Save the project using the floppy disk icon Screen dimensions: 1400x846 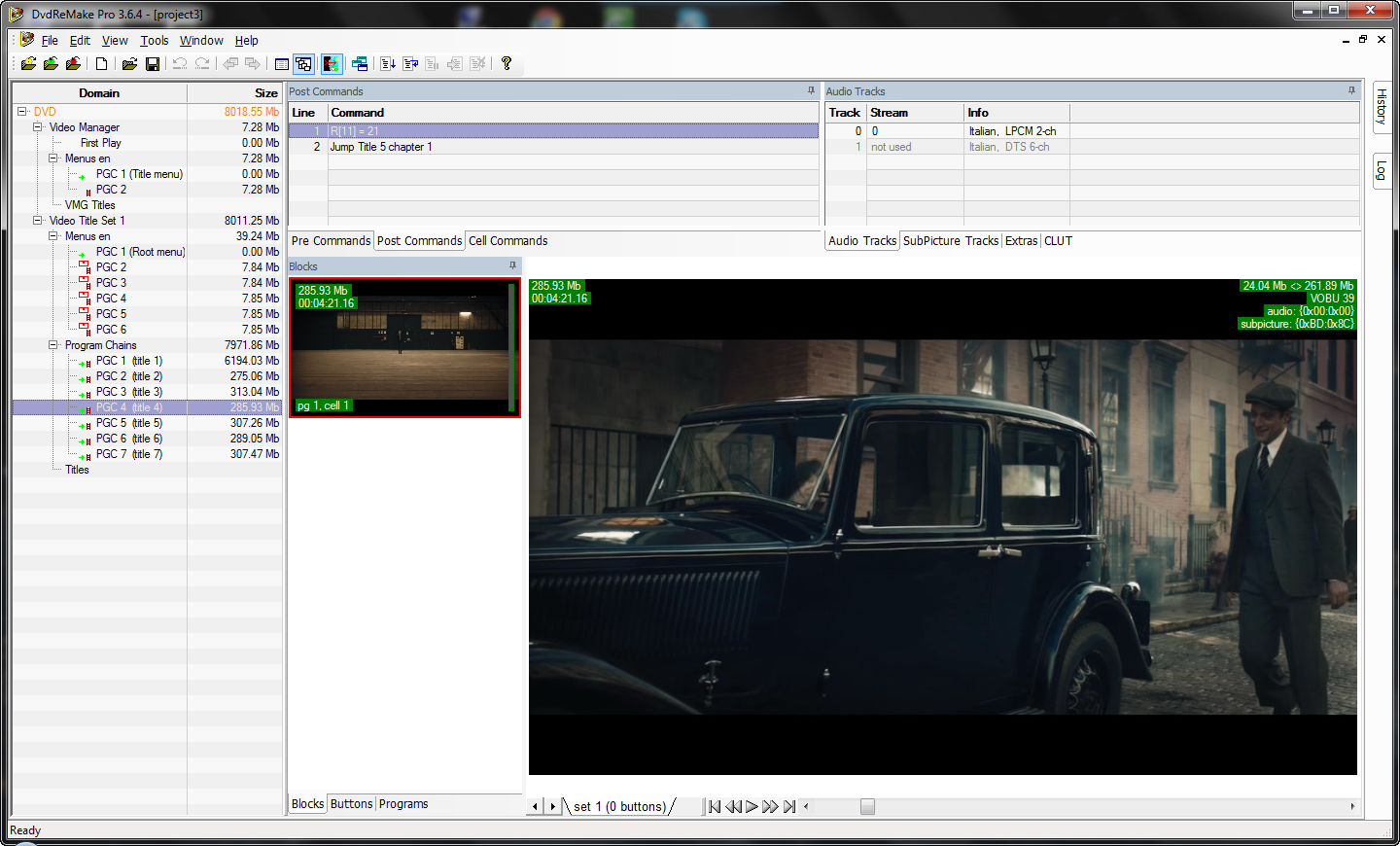(x=153, y=64)
